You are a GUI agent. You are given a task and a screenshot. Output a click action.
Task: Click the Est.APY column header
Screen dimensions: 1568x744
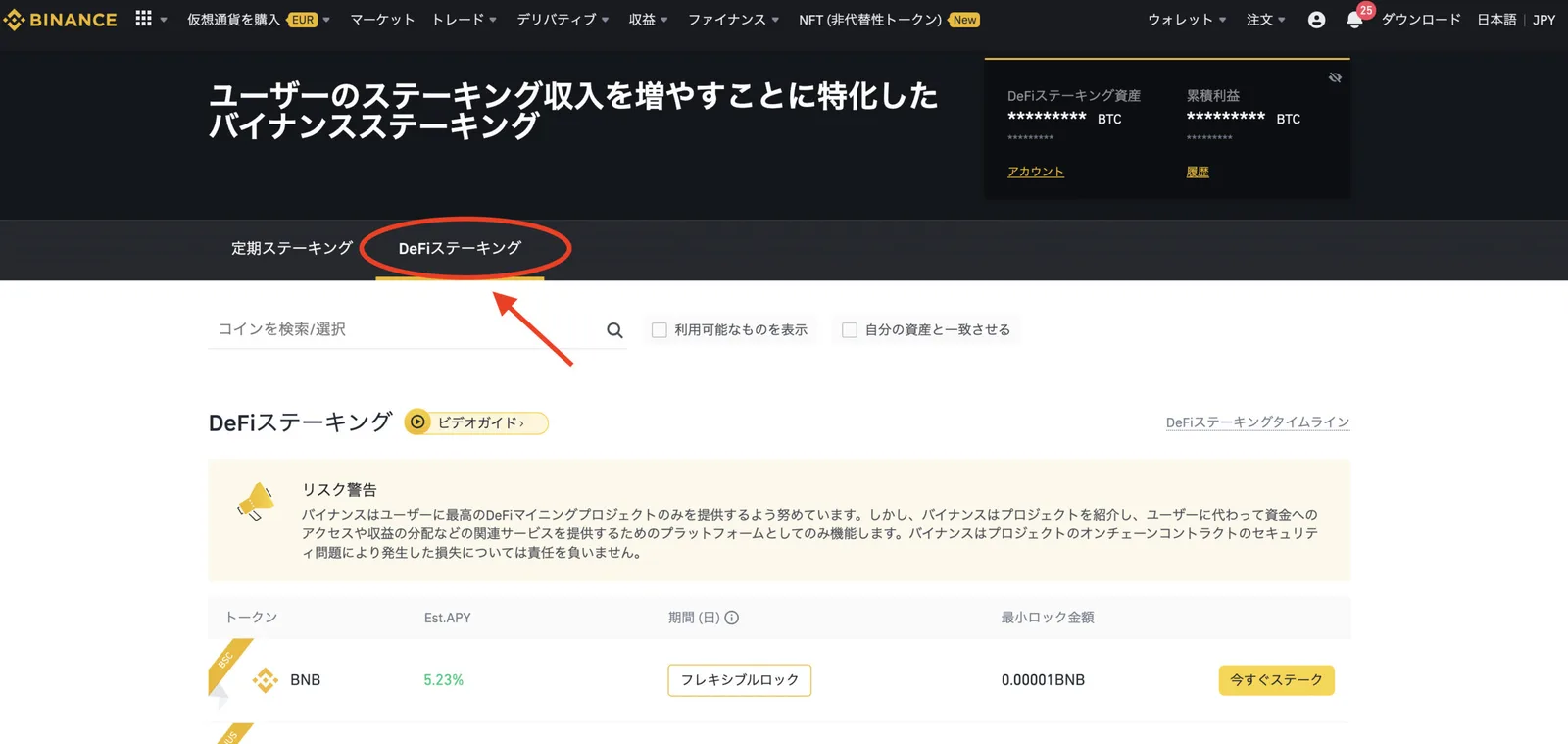448,618
